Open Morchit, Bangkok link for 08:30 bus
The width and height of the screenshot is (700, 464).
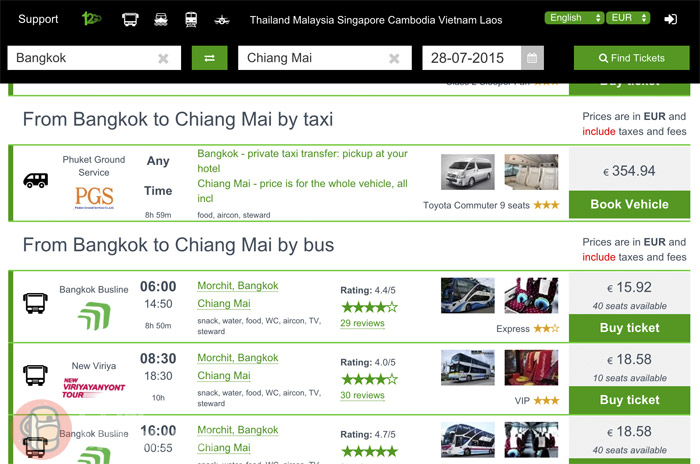[x=238, y=358]
